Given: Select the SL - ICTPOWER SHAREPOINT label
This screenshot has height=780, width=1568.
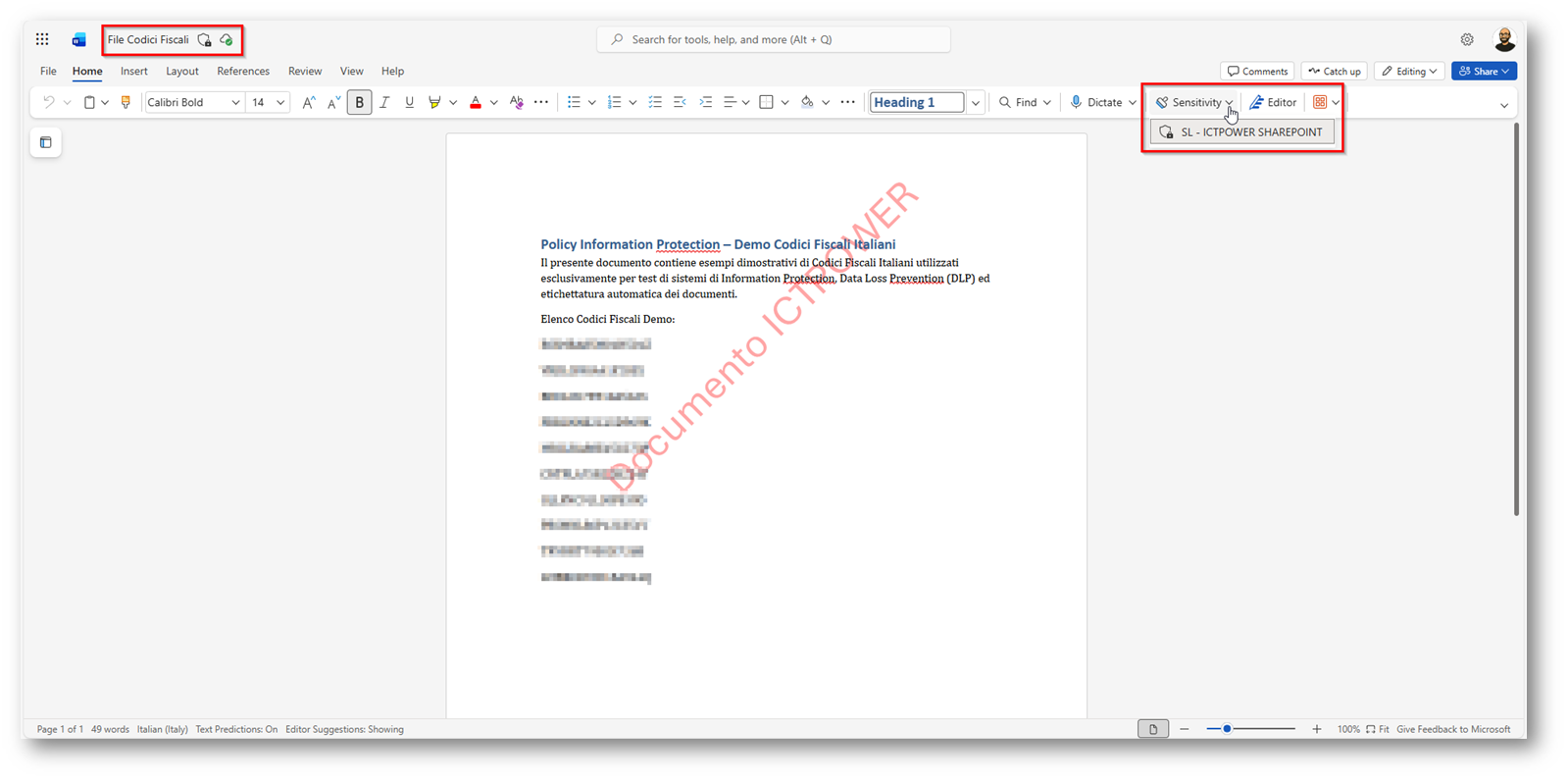Looking at the screenshot, I should pos(1241,131).
